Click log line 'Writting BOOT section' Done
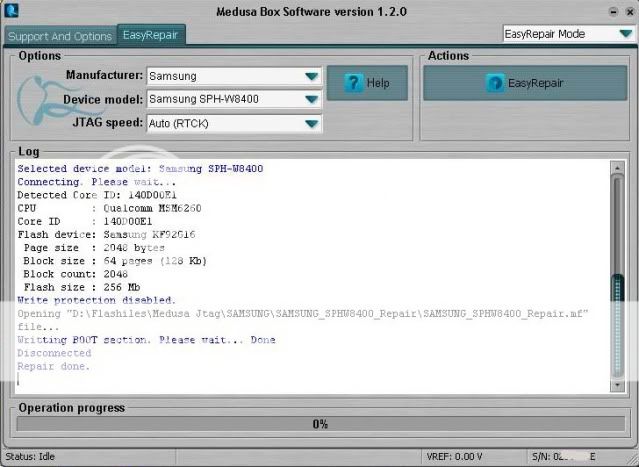Viewport: 639px width, 467px height. pos(146,340)
